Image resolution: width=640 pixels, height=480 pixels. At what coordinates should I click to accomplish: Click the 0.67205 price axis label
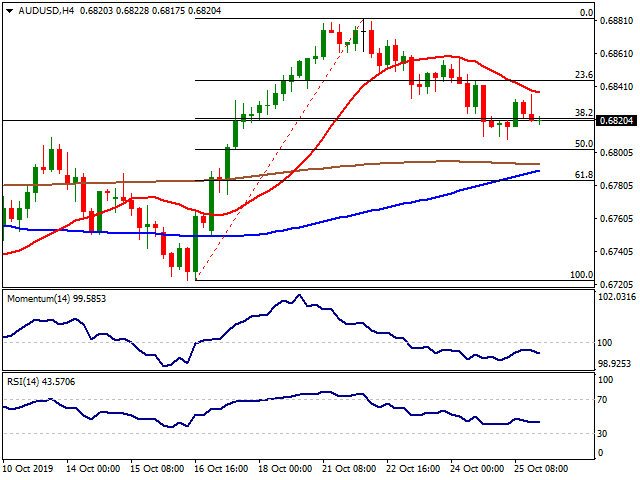pyautogui.click(x=616, y=284)
